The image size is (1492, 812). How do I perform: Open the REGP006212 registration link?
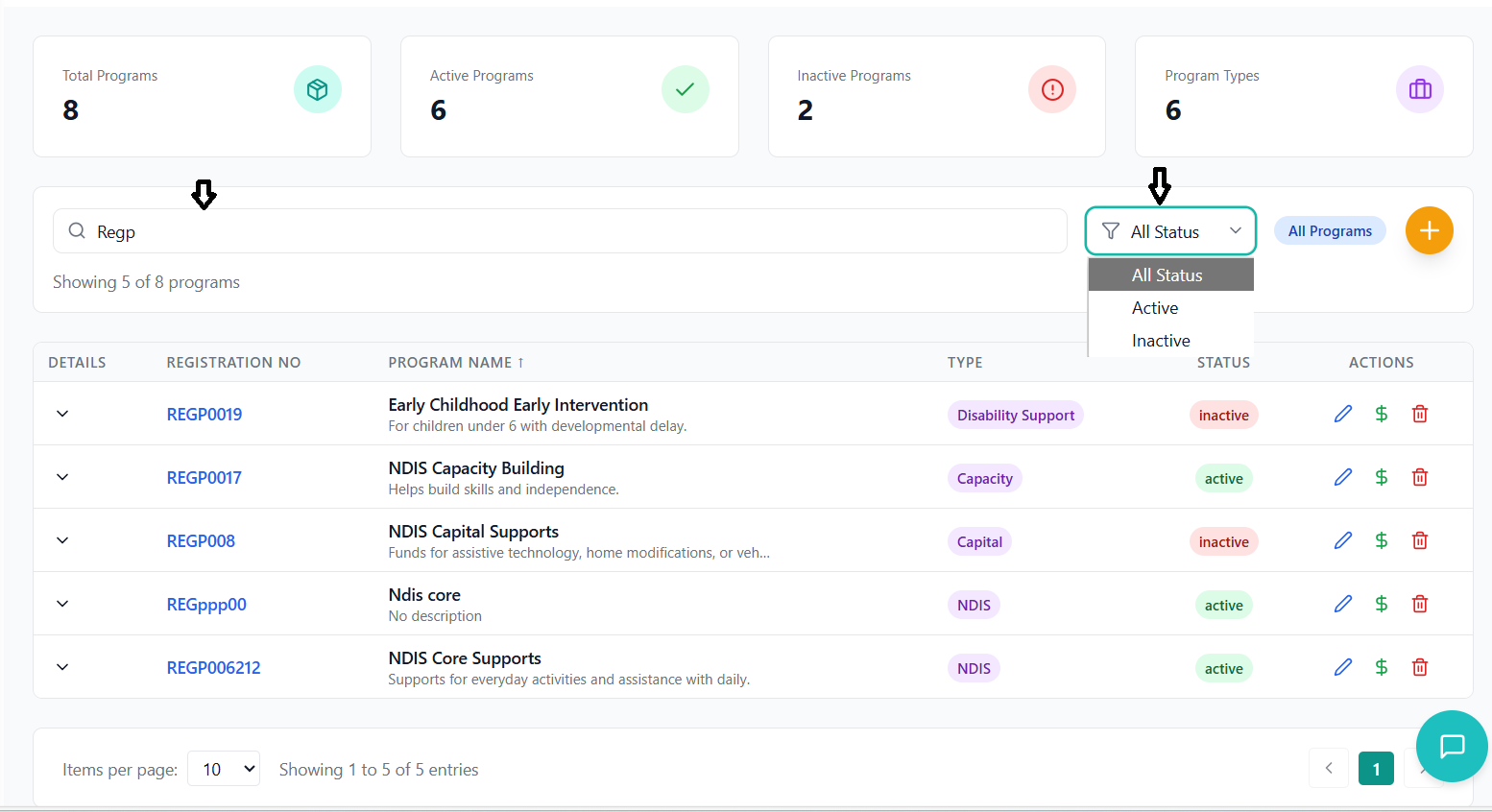pyautogui.click(x=213, y=668)
